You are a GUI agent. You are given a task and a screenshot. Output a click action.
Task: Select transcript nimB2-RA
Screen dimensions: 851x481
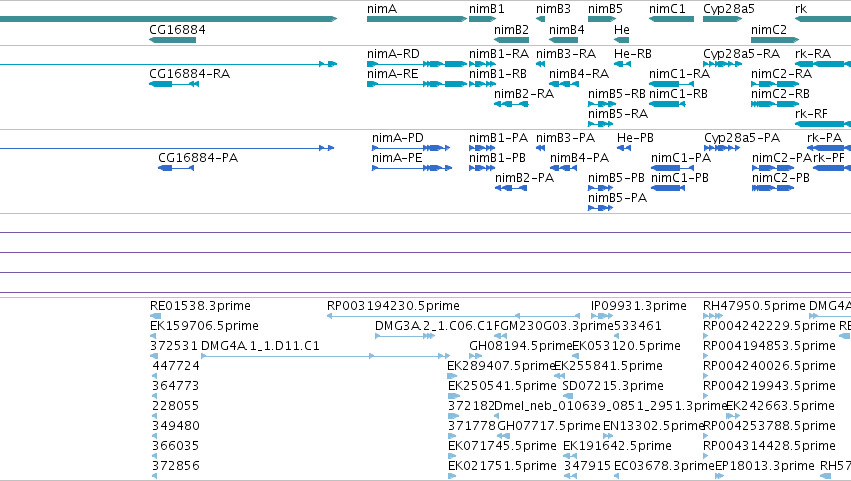(511, 104)
